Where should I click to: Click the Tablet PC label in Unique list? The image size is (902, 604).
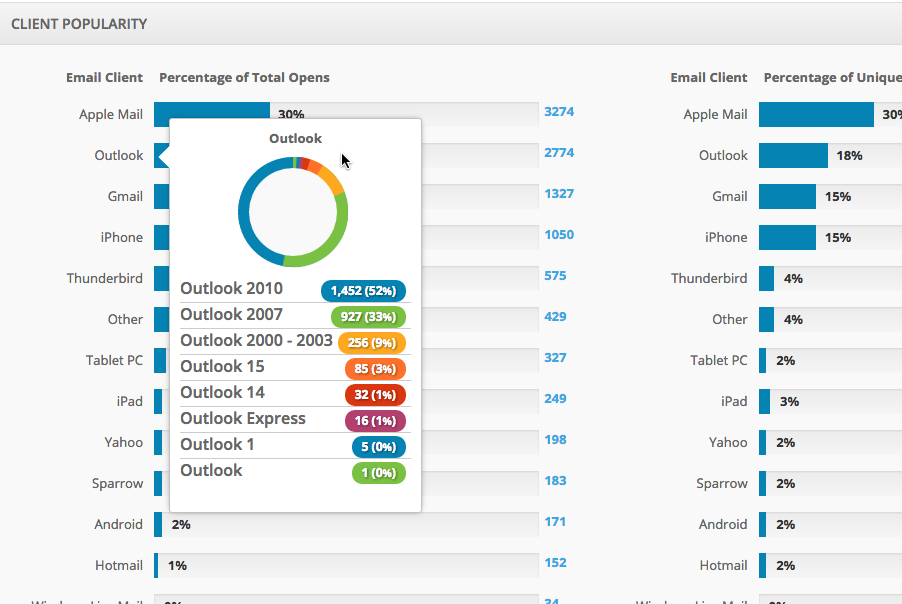pyautogui.click(x=719, y=361)
